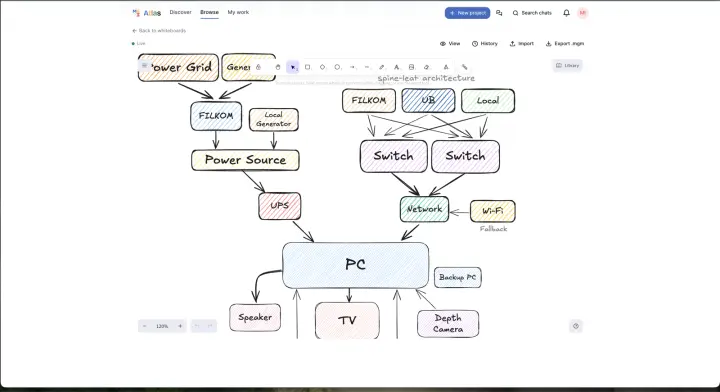720x392 pixels.
Task: Click the Live status indicator
Action: pyautogui.click(x=139, y=44)
